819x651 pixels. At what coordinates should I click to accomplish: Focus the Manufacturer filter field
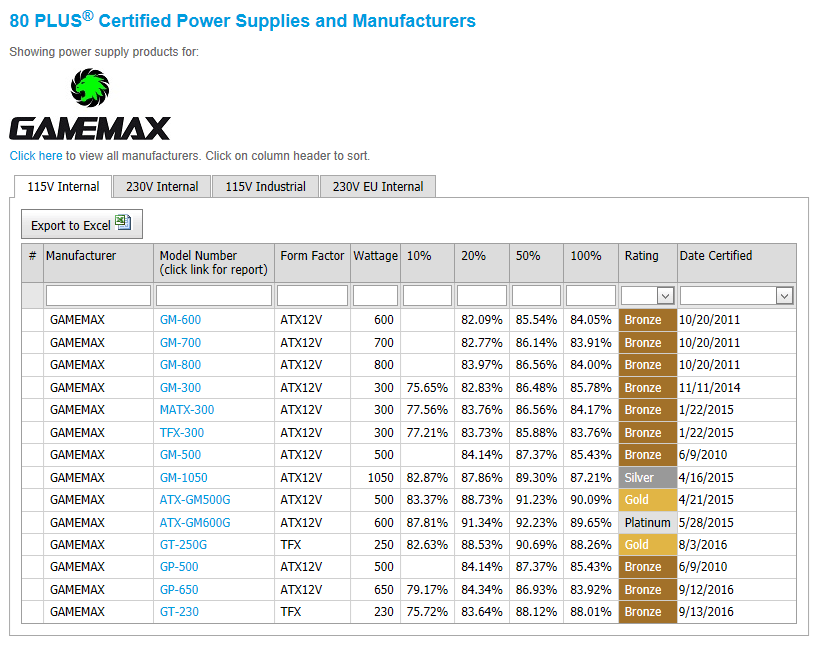[98, 296]
